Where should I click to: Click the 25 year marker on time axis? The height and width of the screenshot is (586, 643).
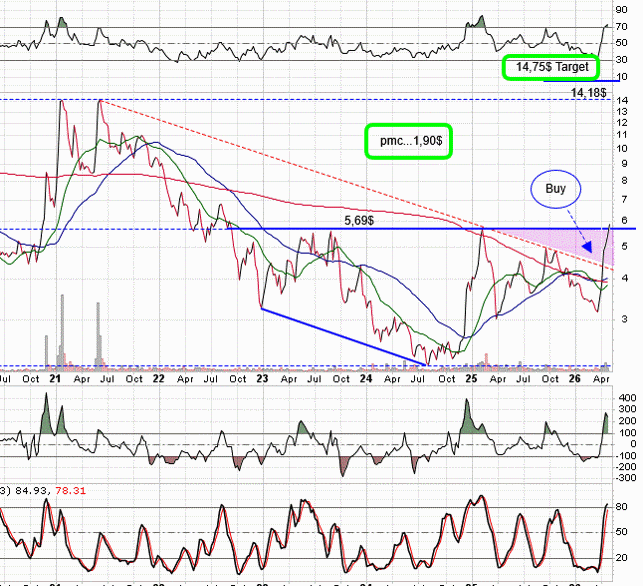click(x=471, y=378)
